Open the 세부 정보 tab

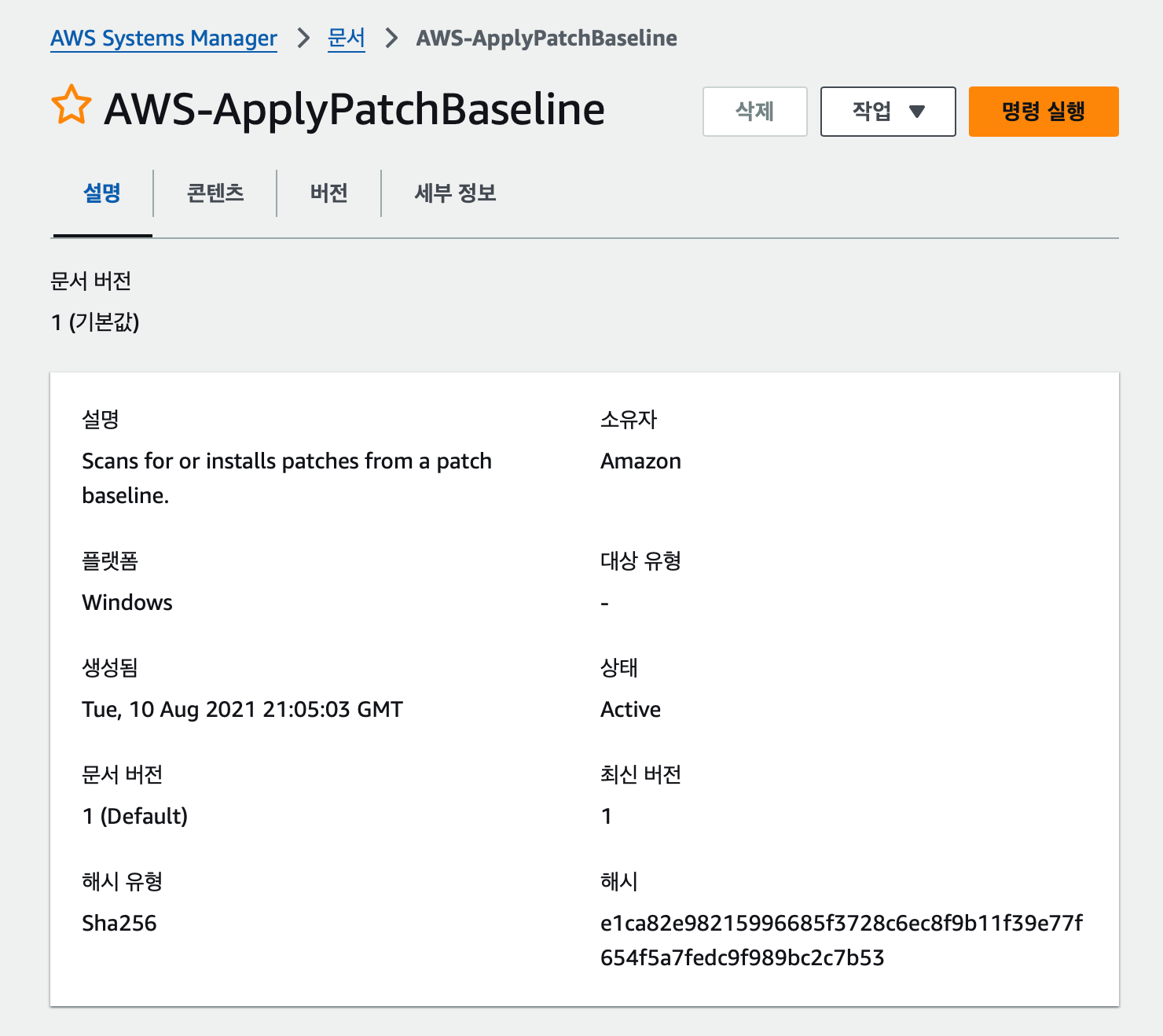[x=456, y=193]
